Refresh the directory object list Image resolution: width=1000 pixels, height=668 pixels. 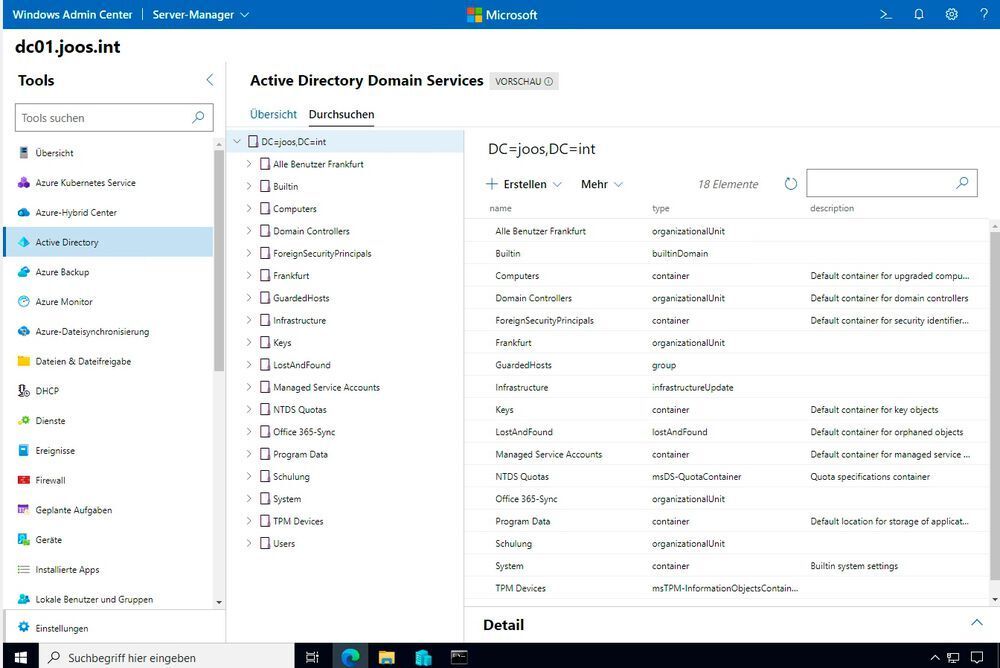coord(791,183)
